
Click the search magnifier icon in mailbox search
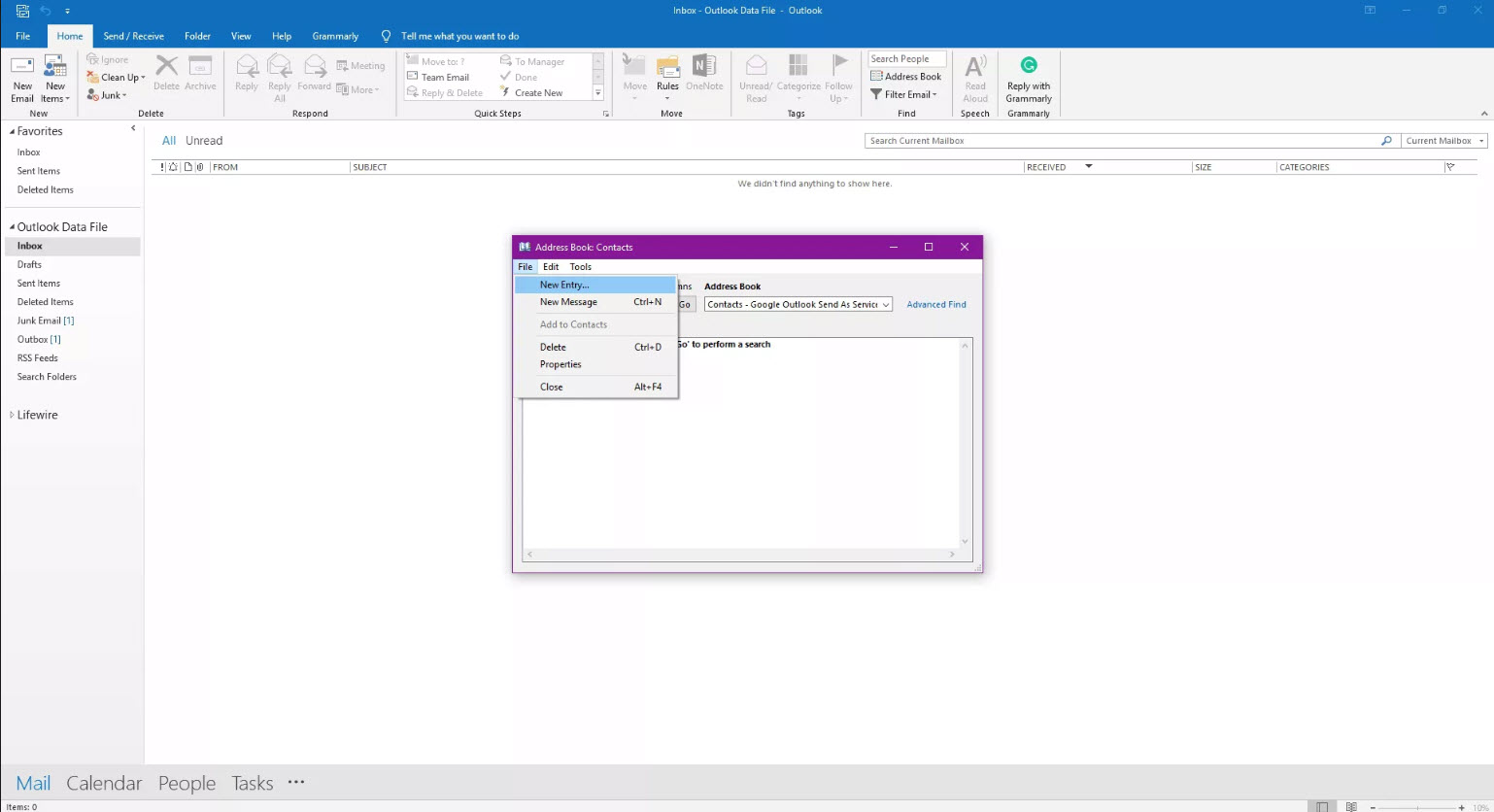pyautogui.click(x=1386, y=141)
